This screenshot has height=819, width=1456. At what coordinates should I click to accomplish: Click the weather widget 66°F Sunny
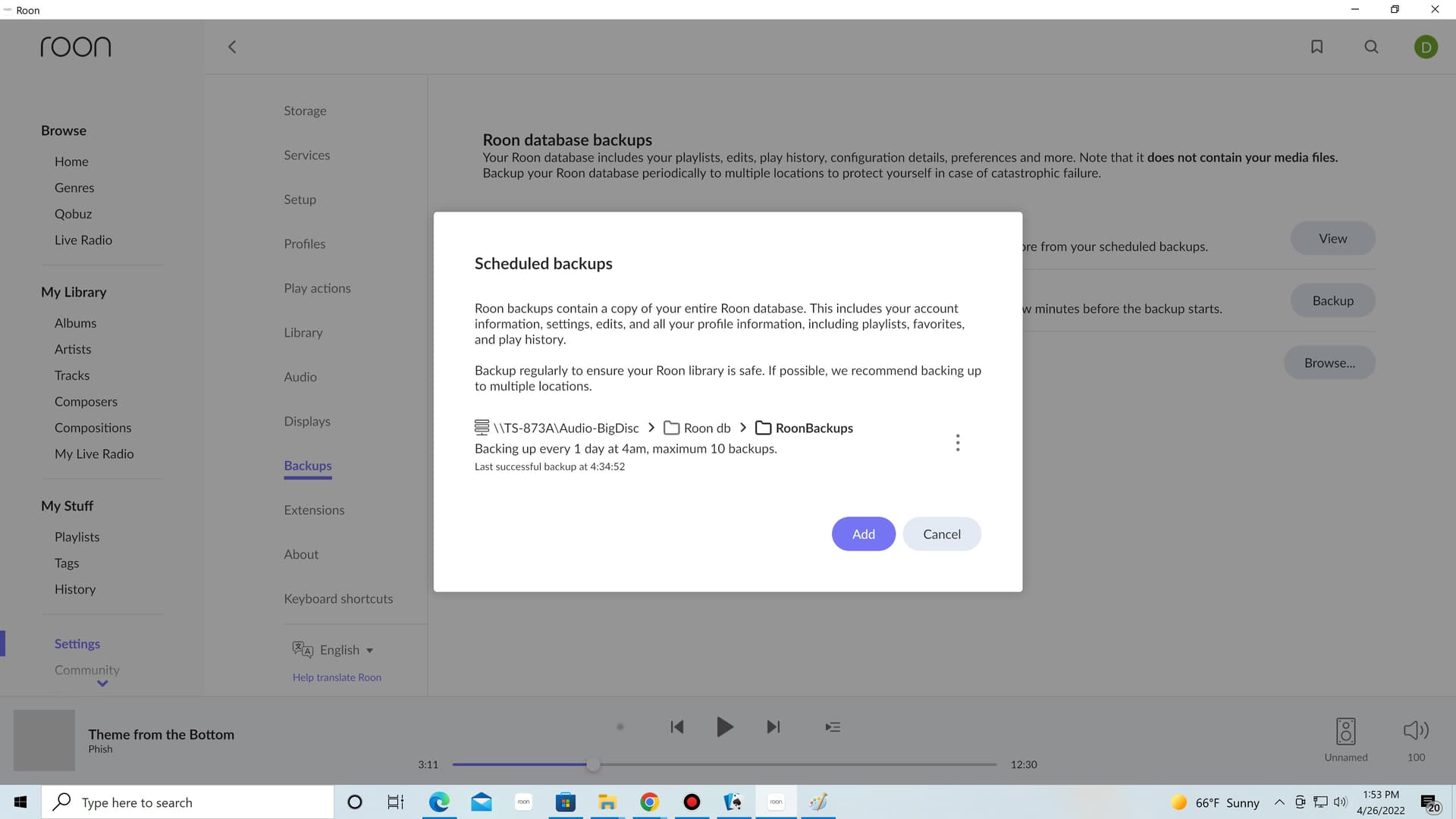1216,802
